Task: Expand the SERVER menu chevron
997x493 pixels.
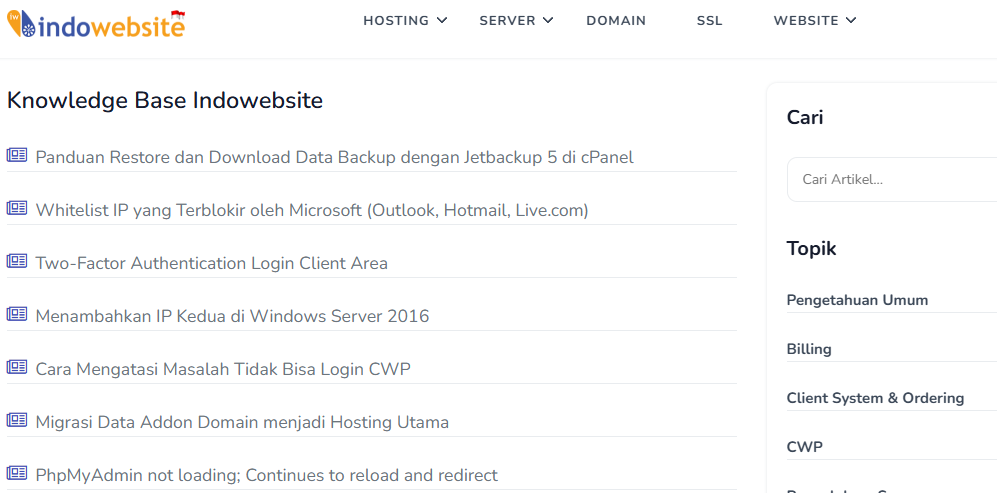Action: point(548,20)
